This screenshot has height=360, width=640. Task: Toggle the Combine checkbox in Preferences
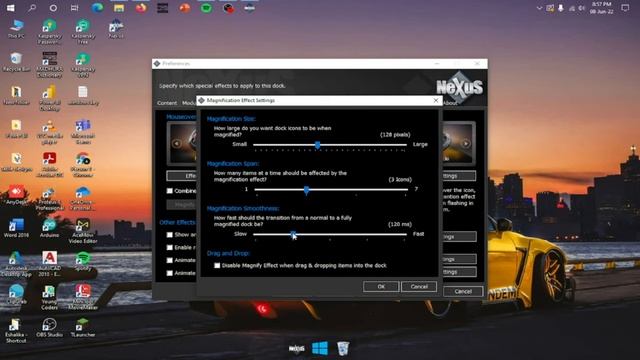(x=170, y=191)
